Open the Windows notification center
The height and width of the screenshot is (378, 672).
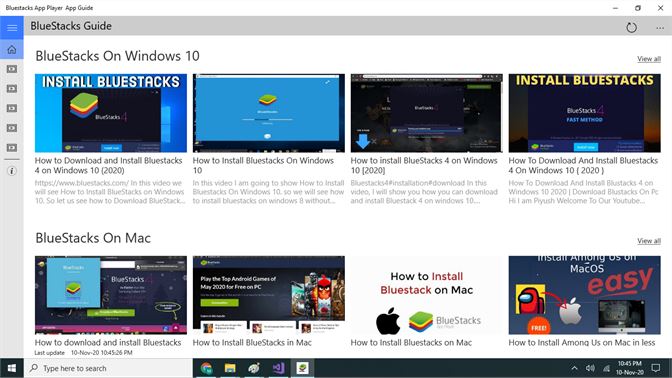pyautogui.click(x=656, y=368)
